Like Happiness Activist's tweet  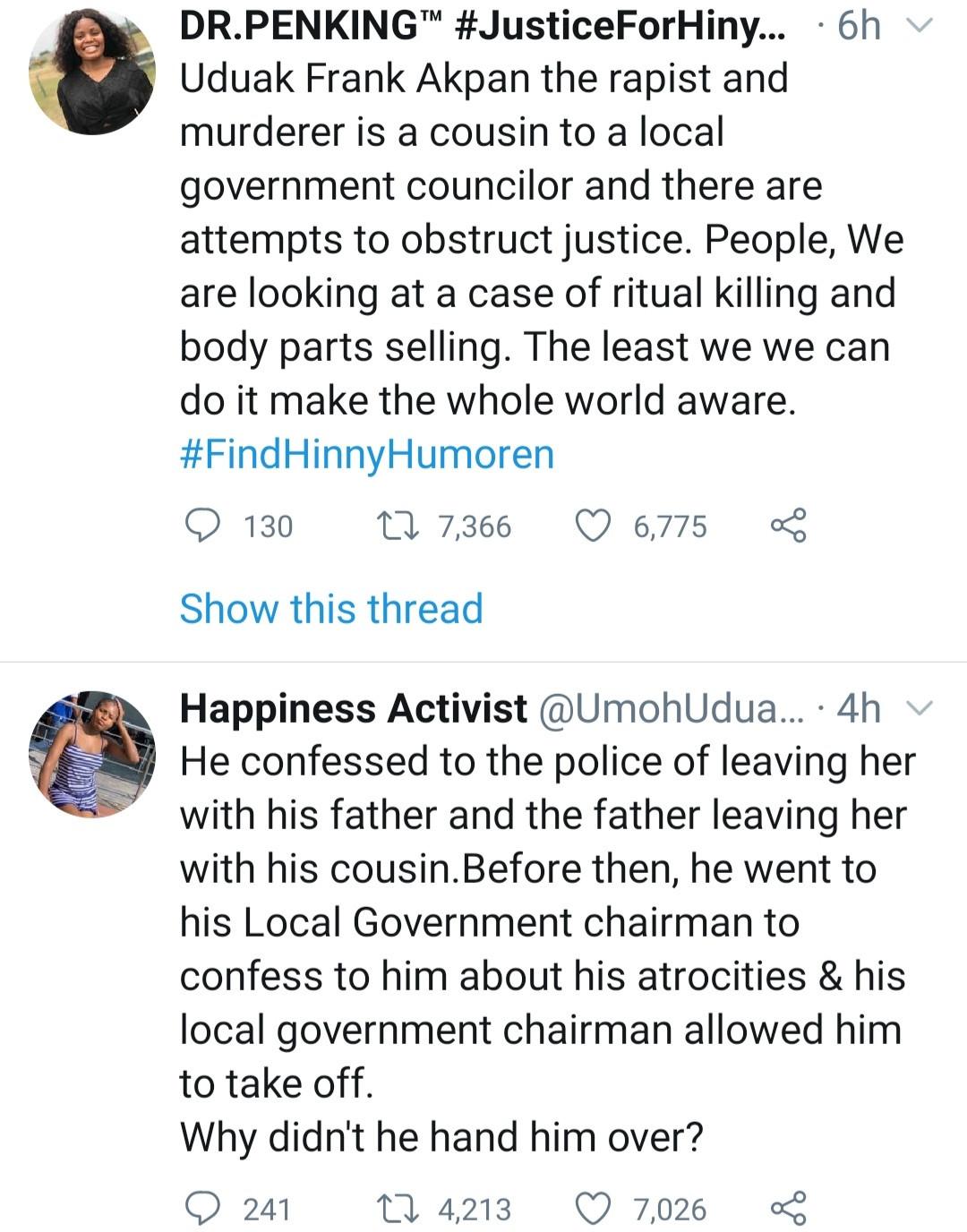(x=592, y=1209)
